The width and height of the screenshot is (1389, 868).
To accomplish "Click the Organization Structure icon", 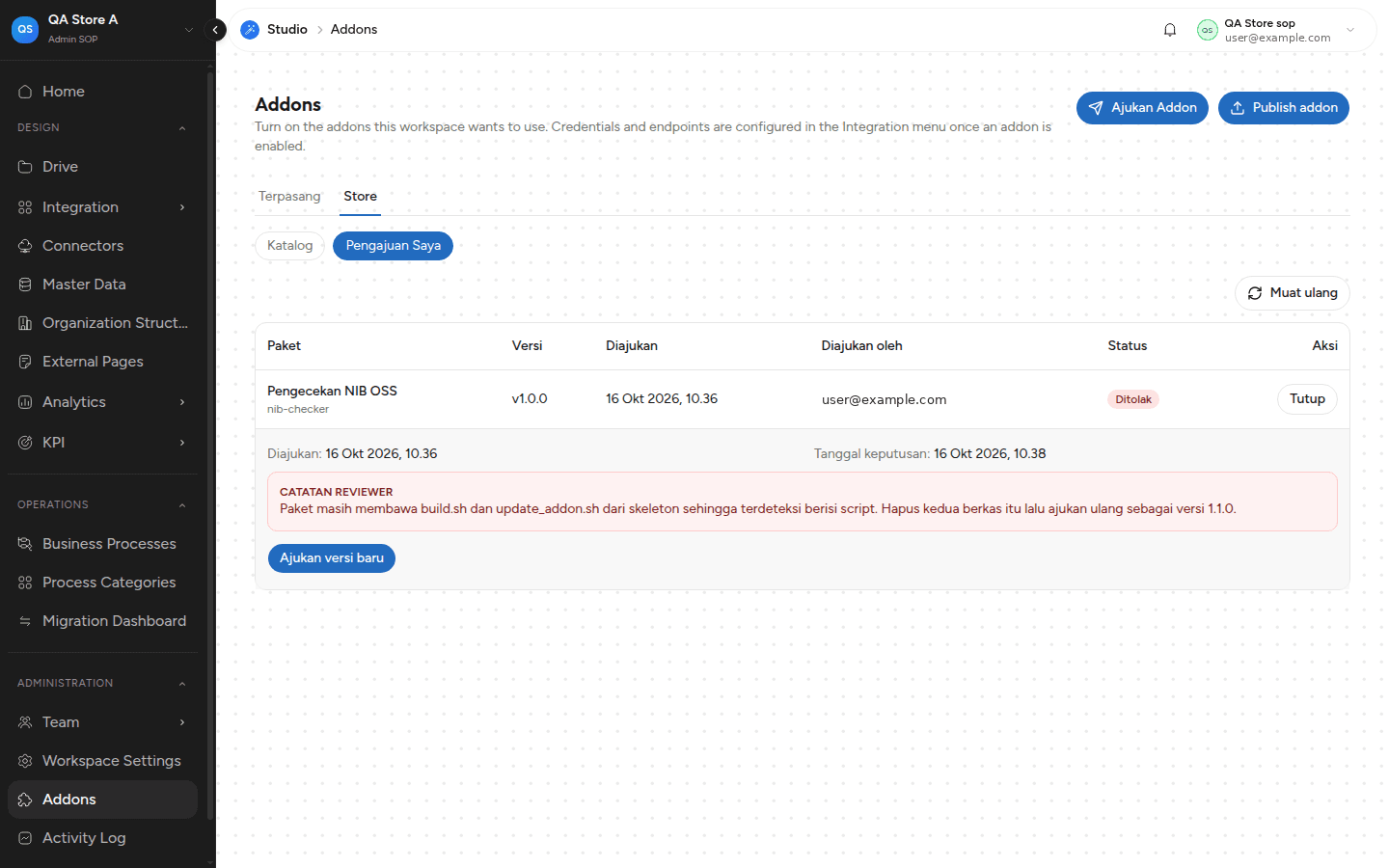I will pyautogui.click(x=25, y=323).
